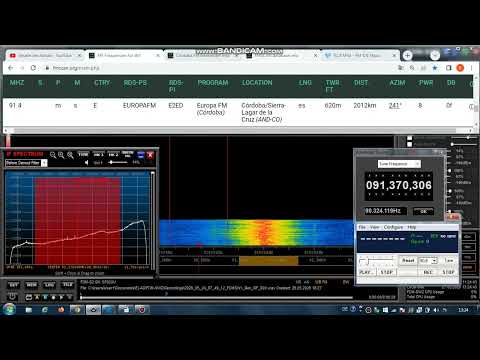Toggle the second checkbox in right SDR panel
The width and height of the screenshot is (480, 360).
click(x=410, y=144)
